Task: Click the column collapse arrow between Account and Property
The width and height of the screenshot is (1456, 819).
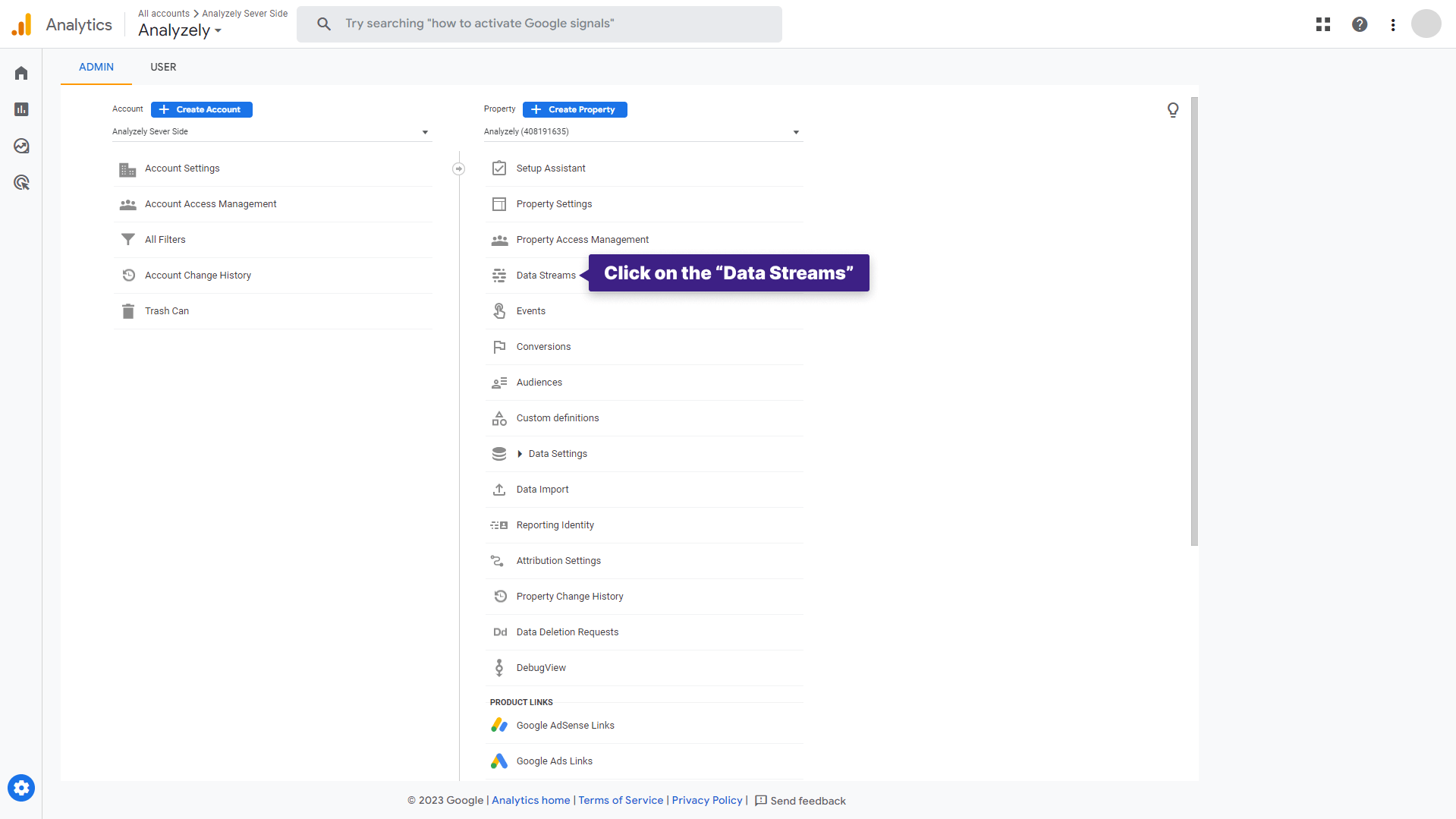Action: point(459,169)
